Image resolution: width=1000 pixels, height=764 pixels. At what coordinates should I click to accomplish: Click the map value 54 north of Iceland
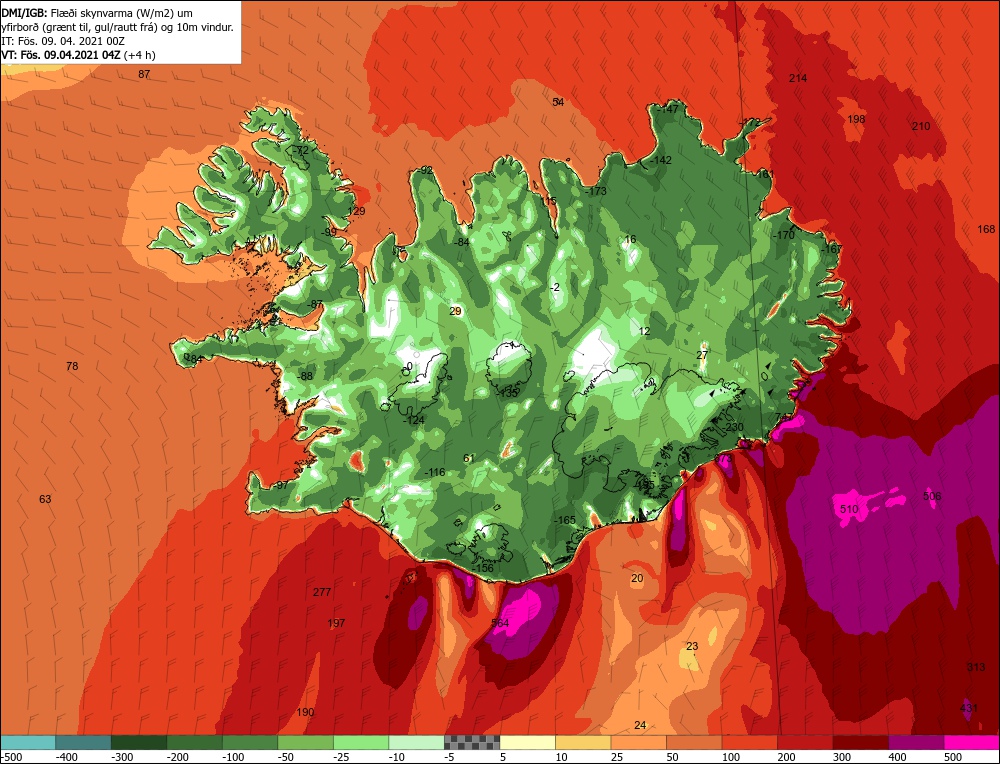pyautogui.click(x=558, y=102)
